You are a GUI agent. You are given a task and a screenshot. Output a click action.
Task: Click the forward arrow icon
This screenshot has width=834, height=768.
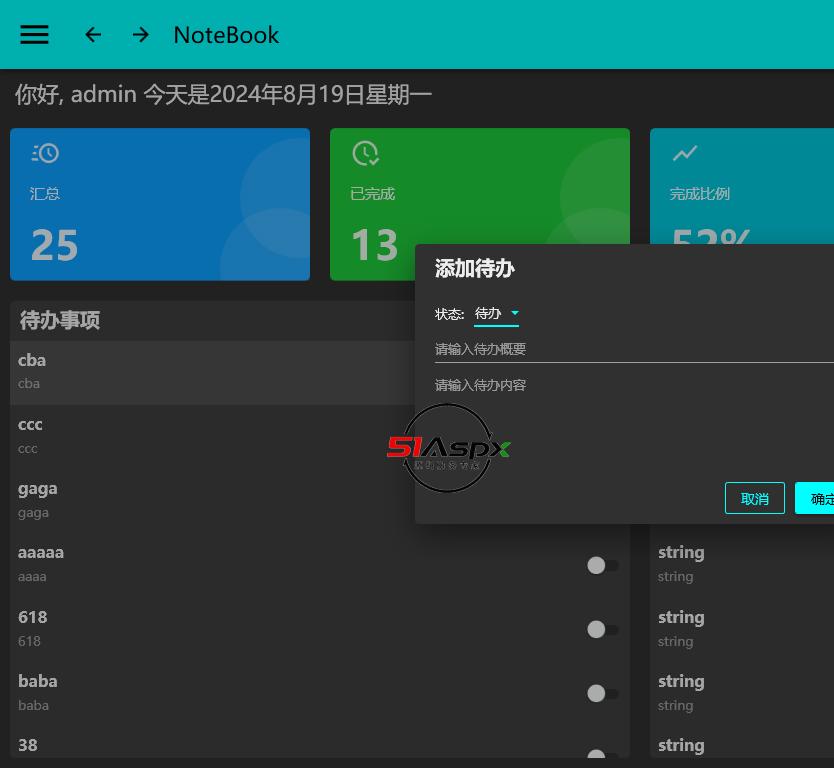tap(140, 34)
